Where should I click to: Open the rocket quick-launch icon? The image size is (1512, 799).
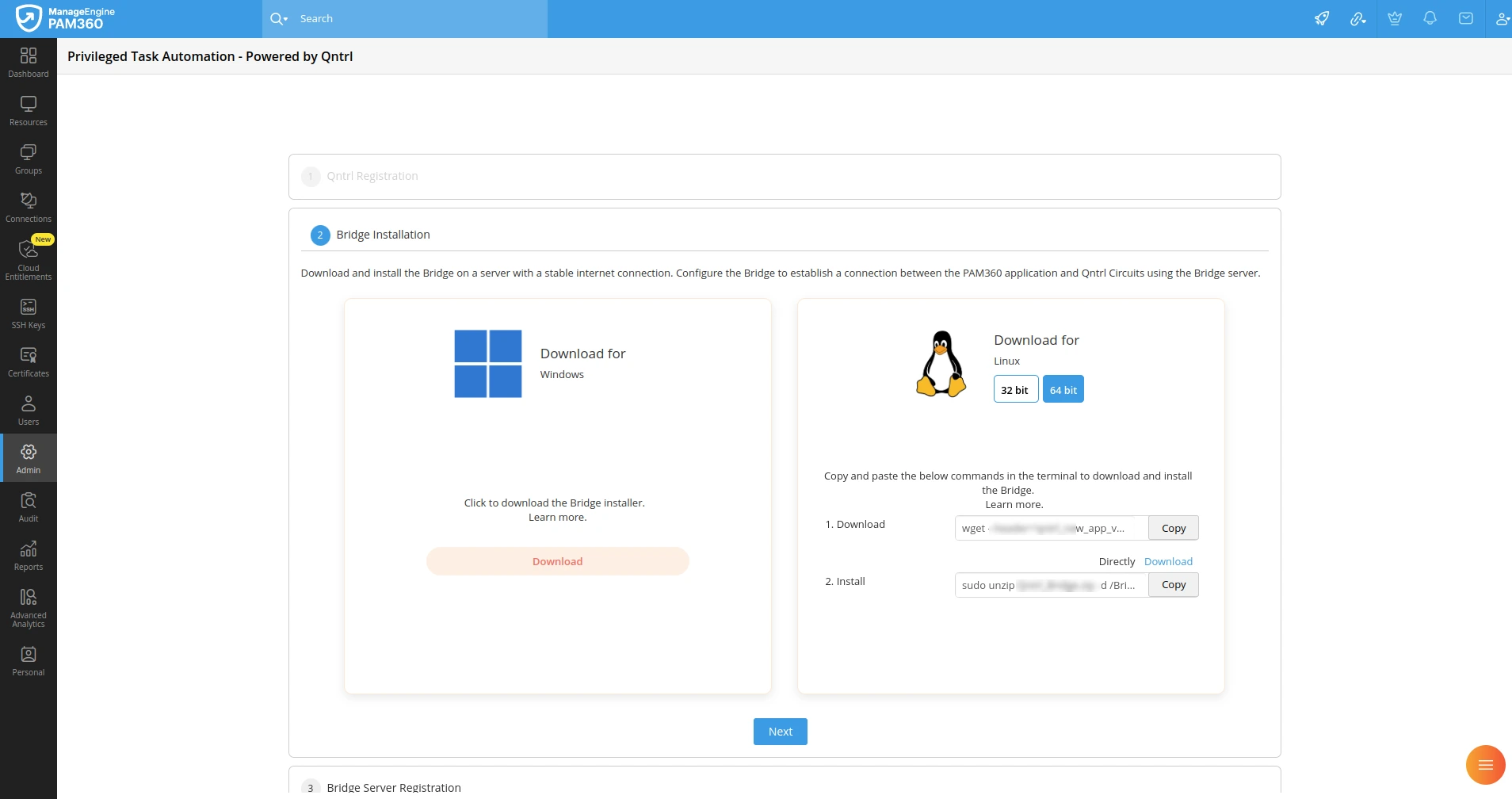pos(1322,18)
